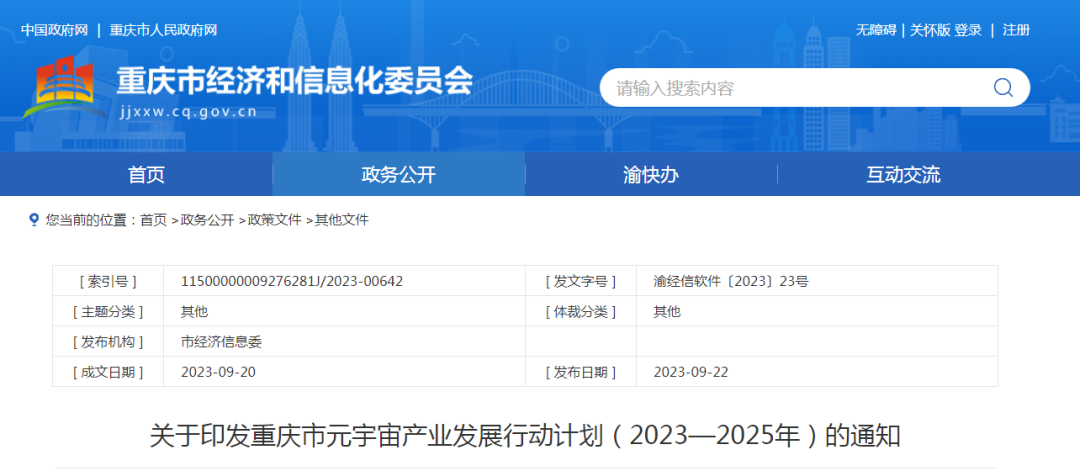Click the [发布机构] label cell
1080x471 pixels.
click(x=108, y=342)
